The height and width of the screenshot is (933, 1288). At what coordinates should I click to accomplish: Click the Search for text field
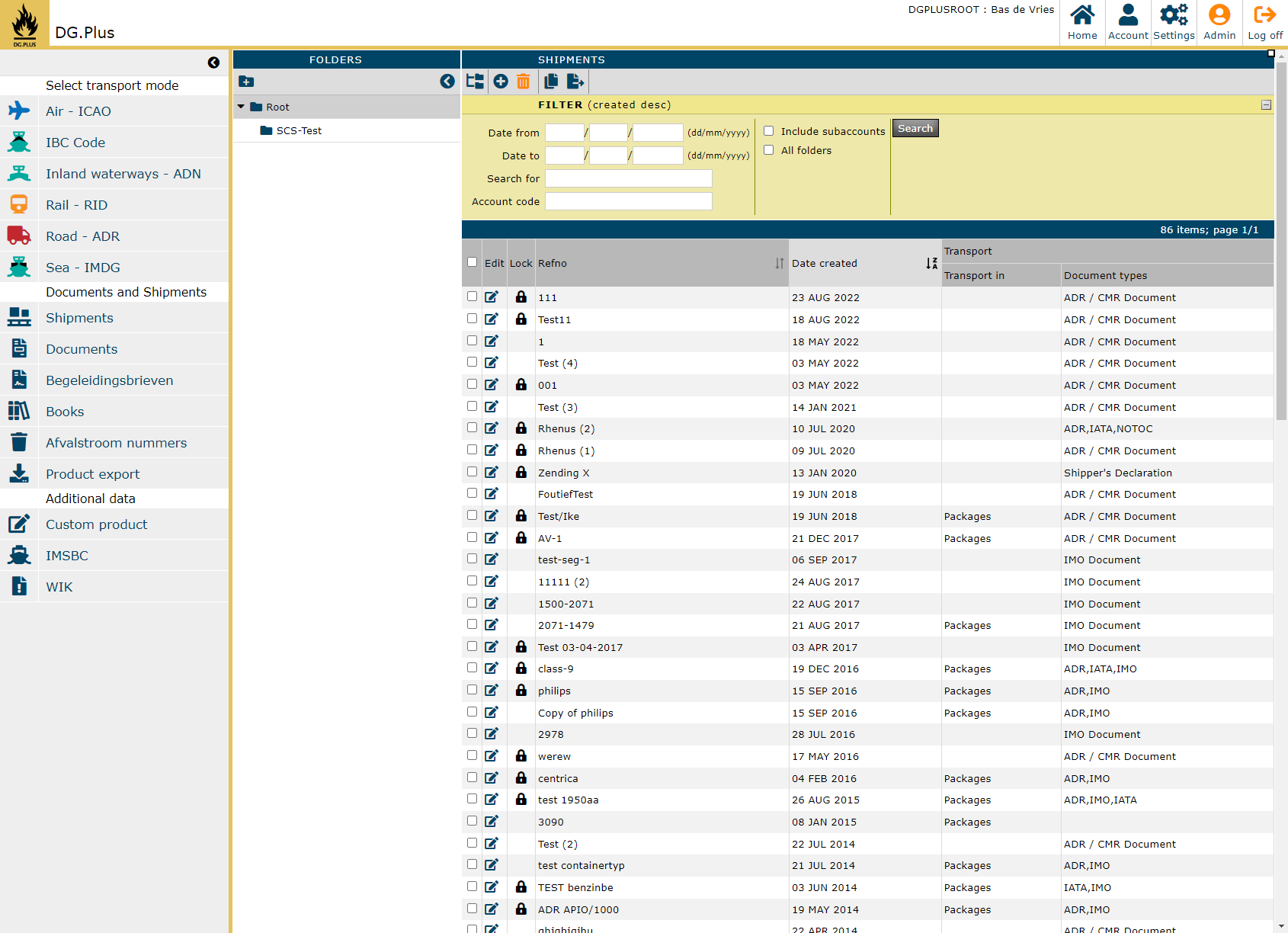click(628, 178)
